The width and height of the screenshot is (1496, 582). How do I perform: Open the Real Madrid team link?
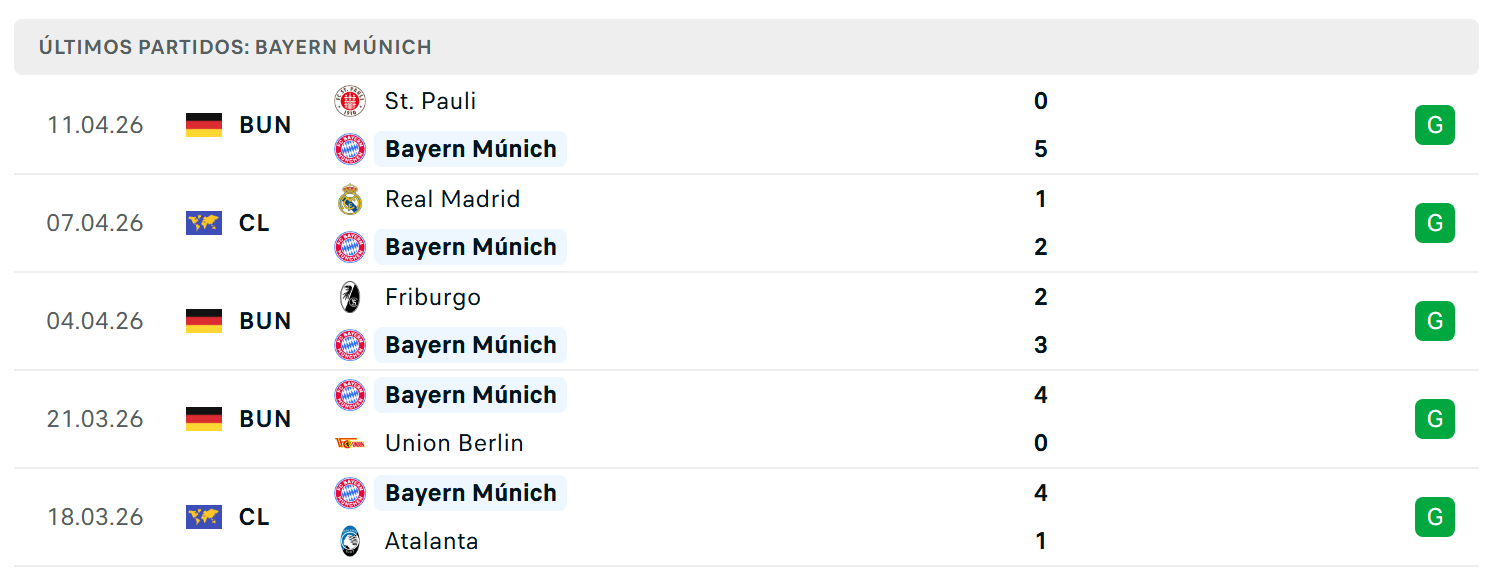[452, 199]
